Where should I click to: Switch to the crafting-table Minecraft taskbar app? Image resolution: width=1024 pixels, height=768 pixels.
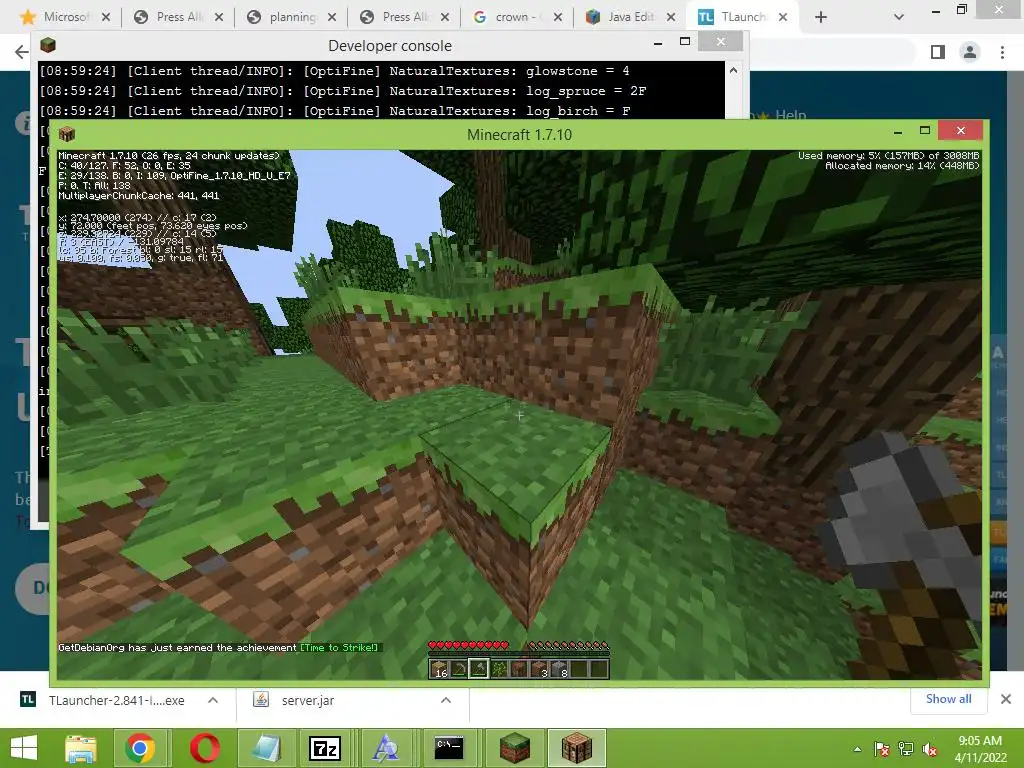(577, 748)
